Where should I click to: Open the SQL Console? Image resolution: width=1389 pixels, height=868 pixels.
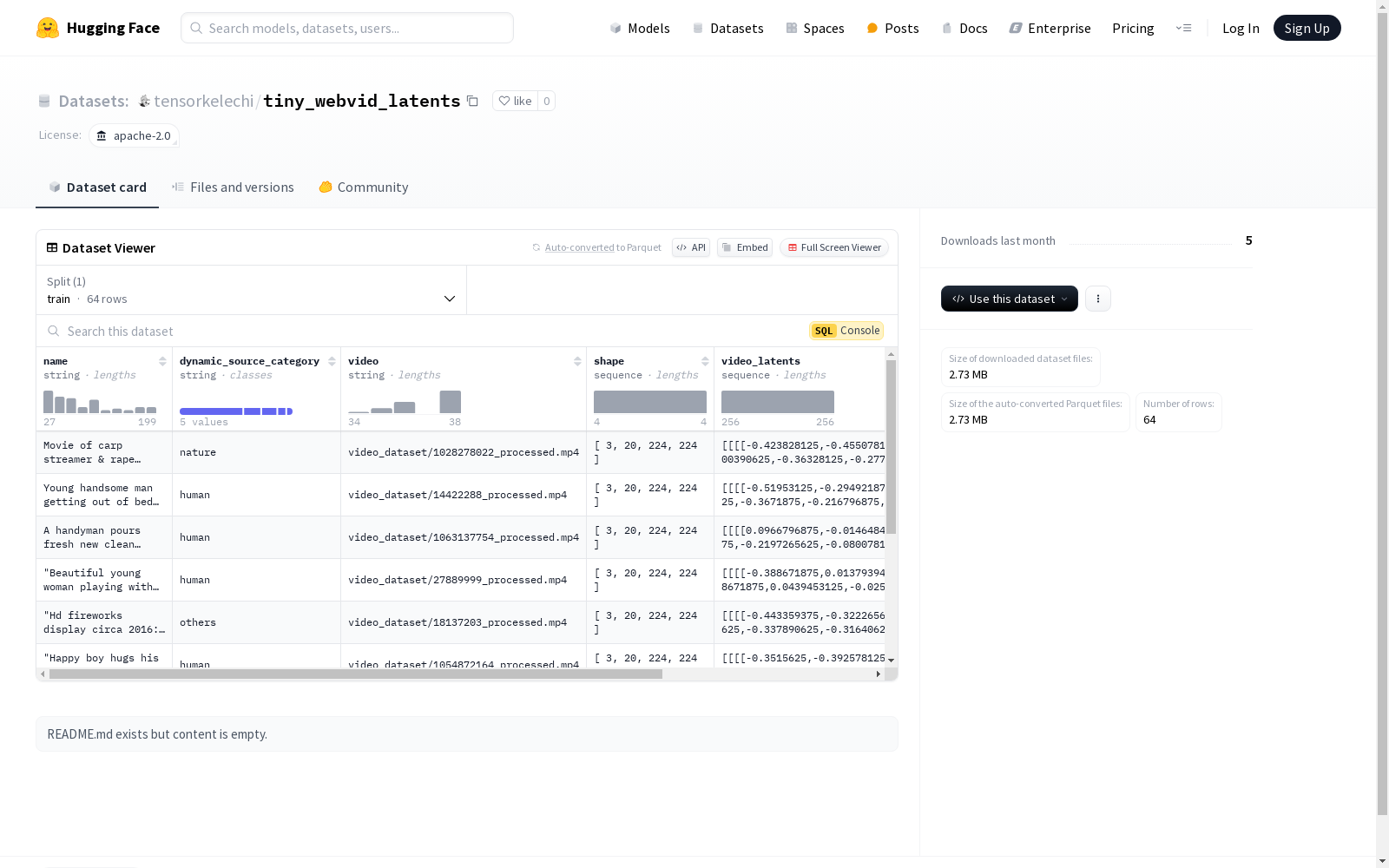[x=846, y=331]
